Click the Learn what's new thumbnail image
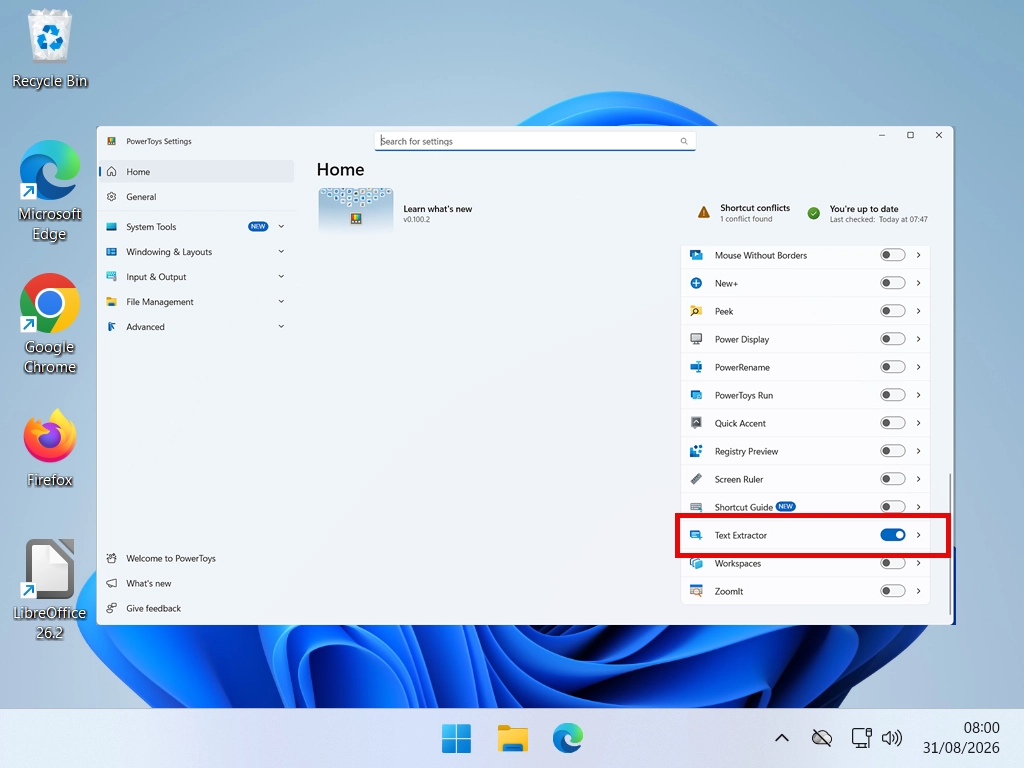The width and height of the screenshot is (1024, 768). [356, 210]
